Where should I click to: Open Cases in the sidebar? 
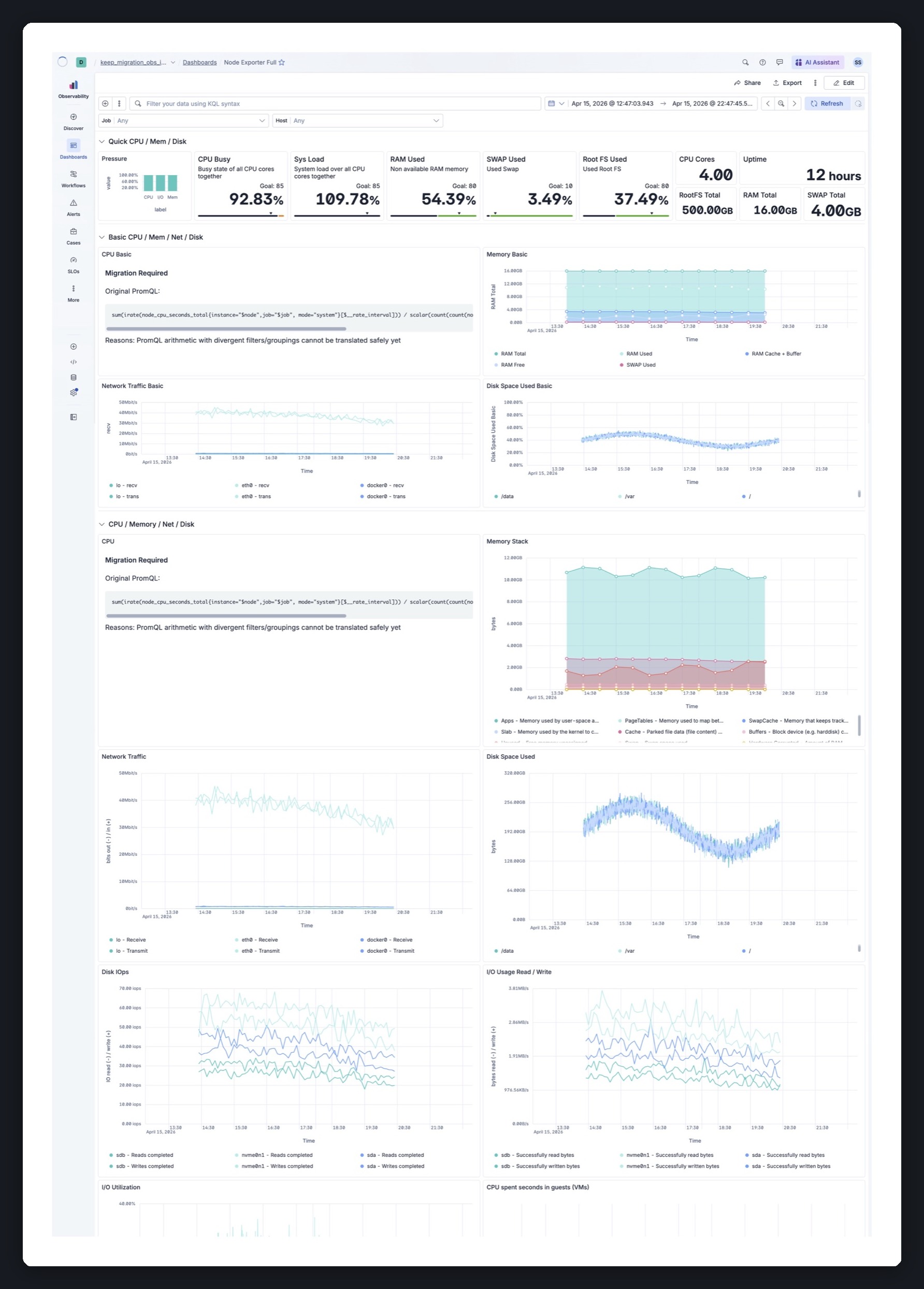click(x=74, y=236)
